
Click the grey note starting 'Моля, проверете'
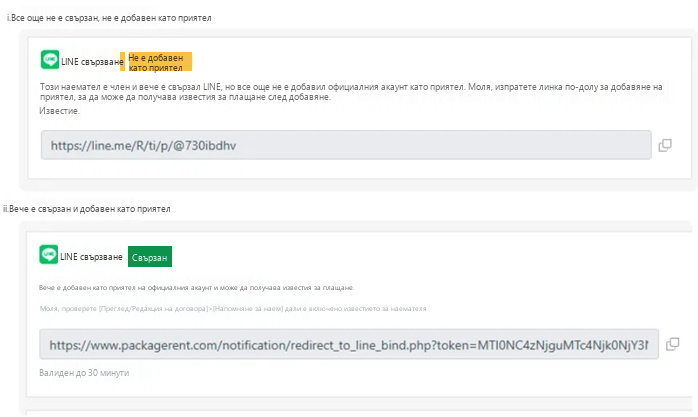pyautogui.click(x=233, y=308)
